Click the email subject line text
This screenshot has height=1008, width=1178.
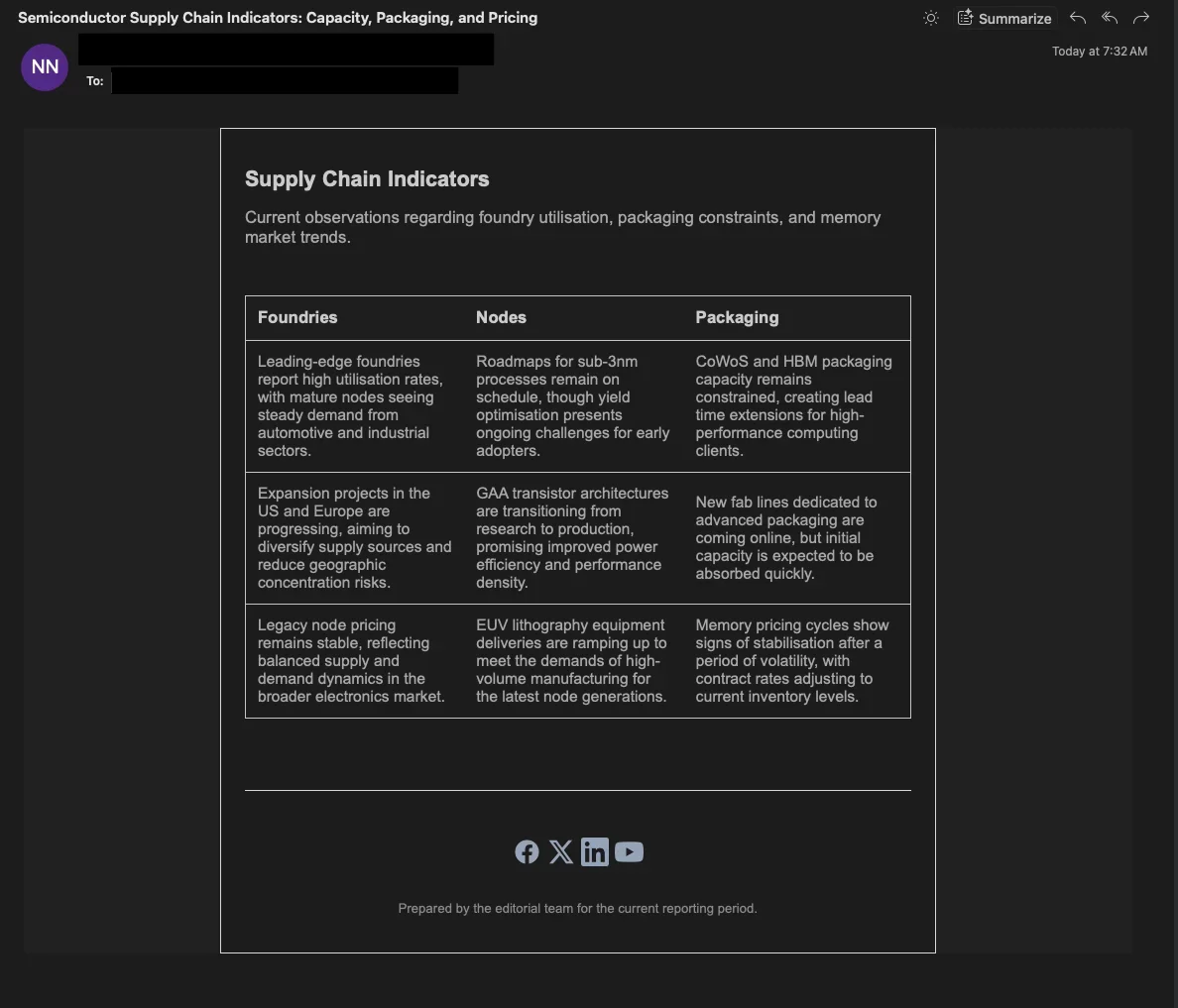(x=278, y=17)
